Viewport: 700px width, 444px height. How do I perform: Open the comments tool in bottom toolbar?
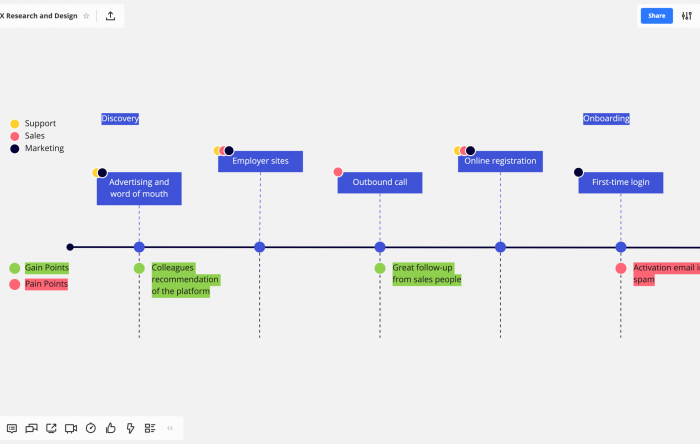point(12,428)
